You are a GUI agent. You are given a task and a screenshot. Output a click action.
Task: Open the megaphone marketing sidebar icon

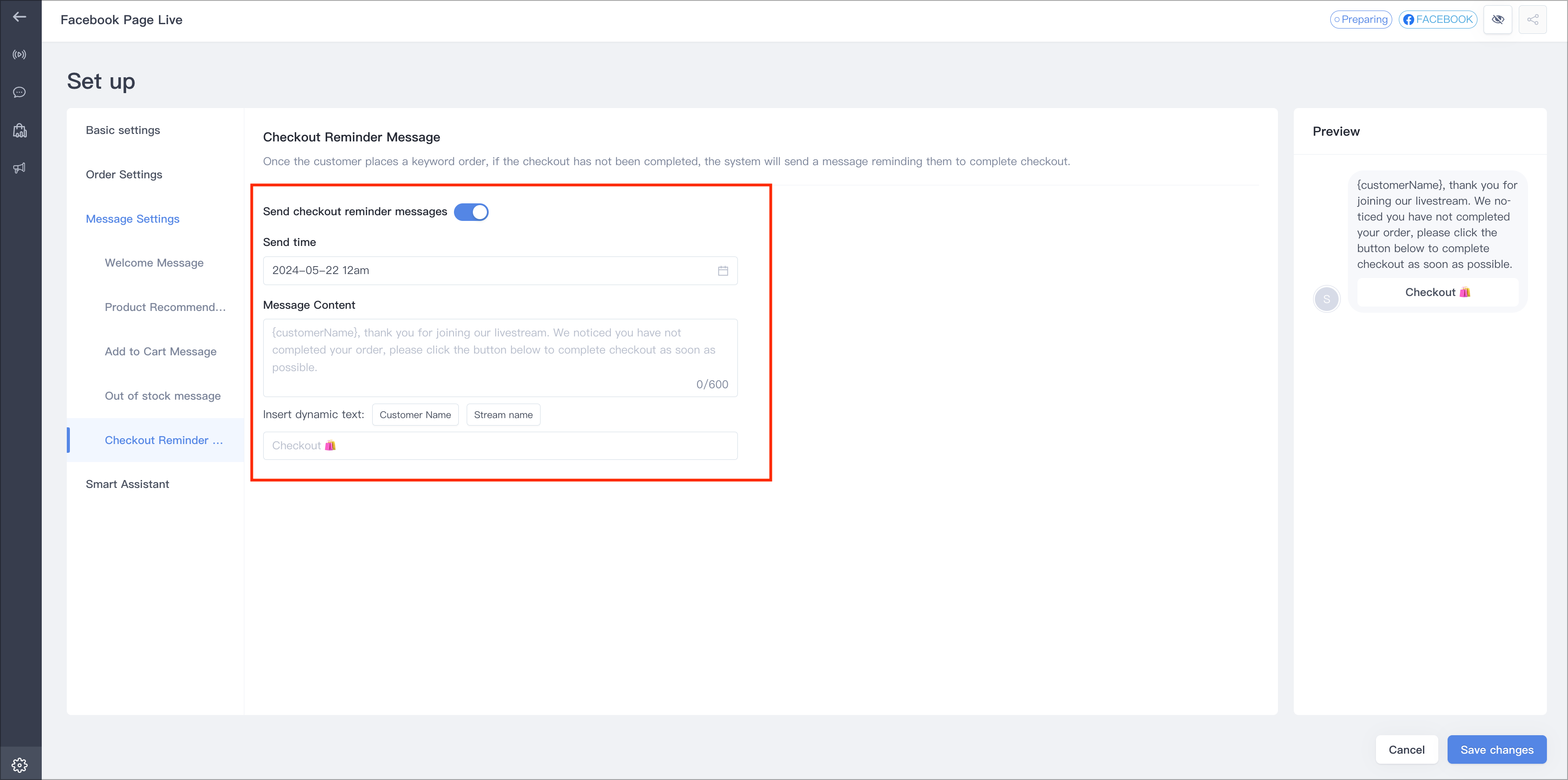(19, 168)
